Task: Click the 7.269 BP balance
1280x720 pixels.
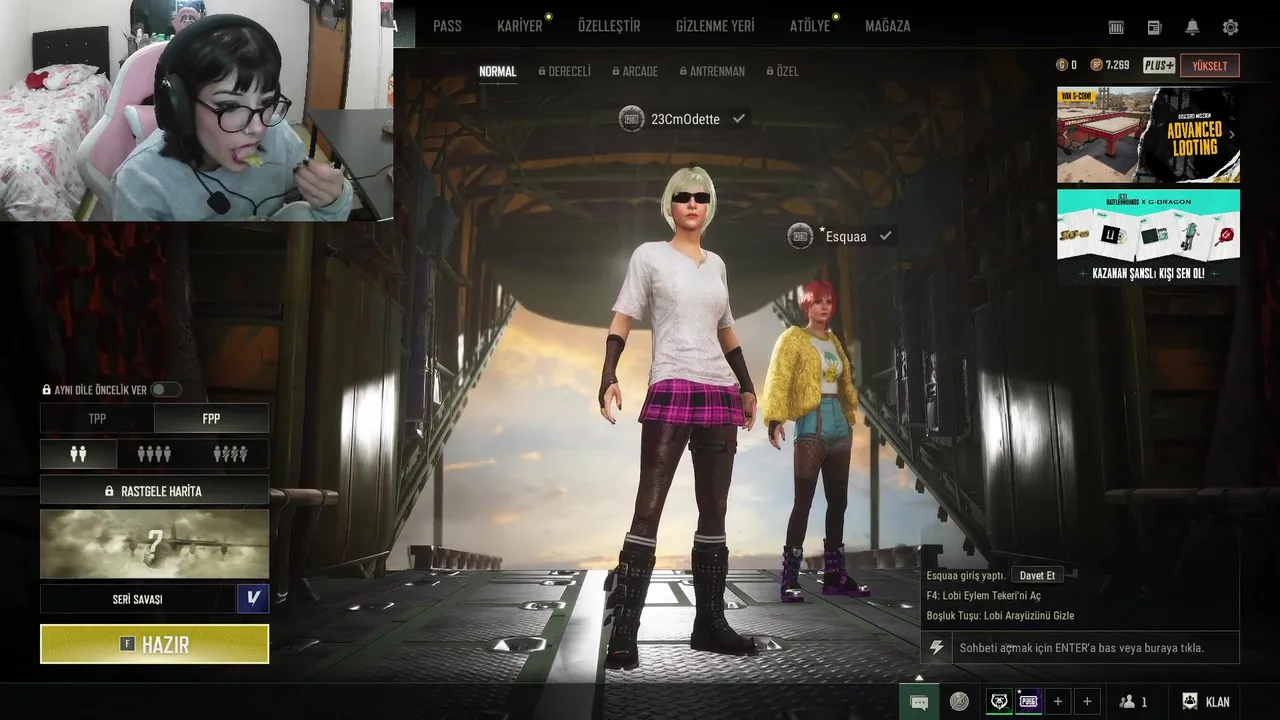Action: point(1117,65)
